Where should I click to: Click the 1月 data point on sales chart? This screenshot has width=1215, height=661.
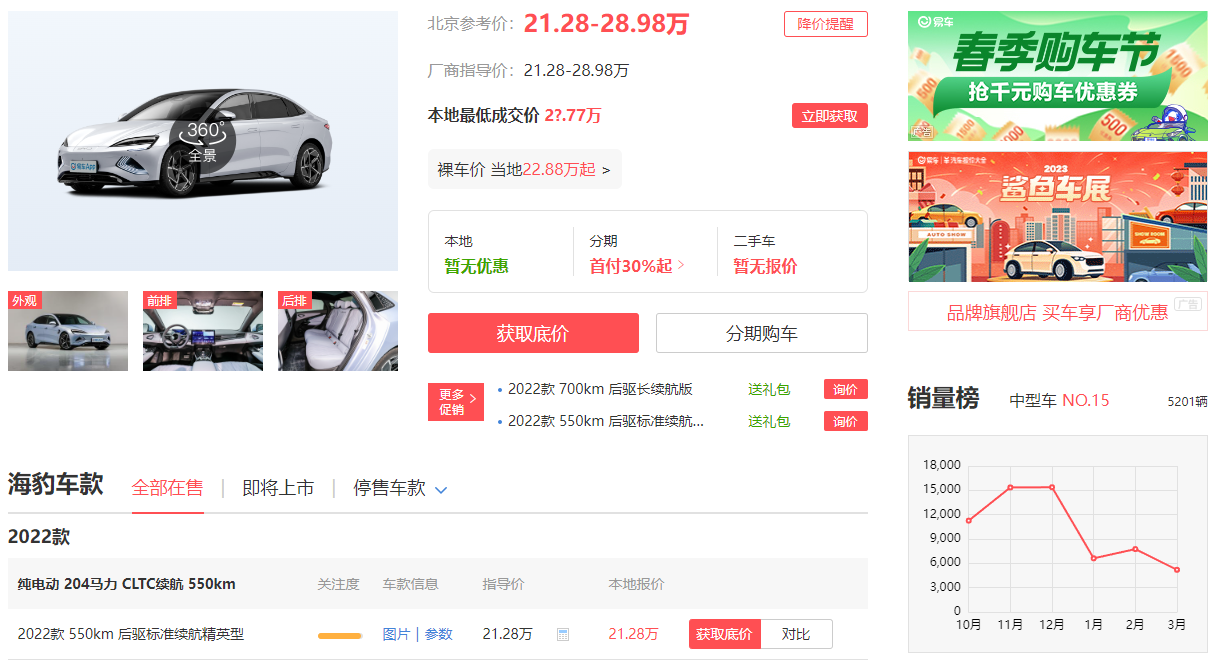click(x=1094, y=558)
